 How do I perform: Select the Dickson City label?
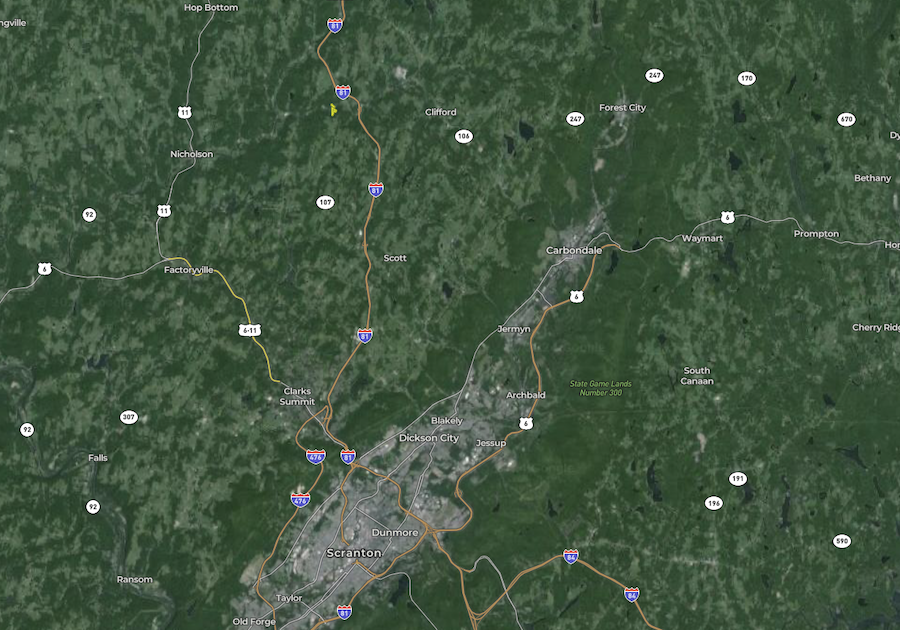coord(429,438)
